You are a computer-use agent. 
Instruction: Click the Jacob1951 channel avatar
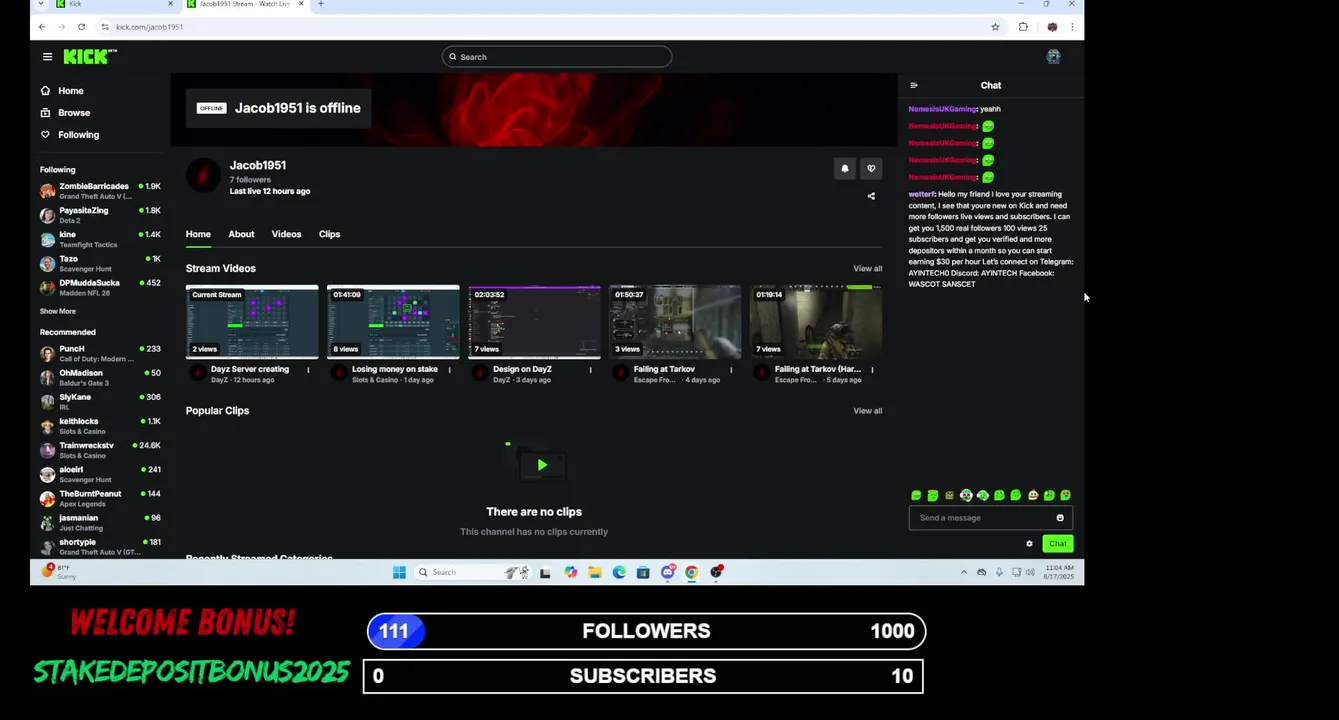click(x=203, y=175)
